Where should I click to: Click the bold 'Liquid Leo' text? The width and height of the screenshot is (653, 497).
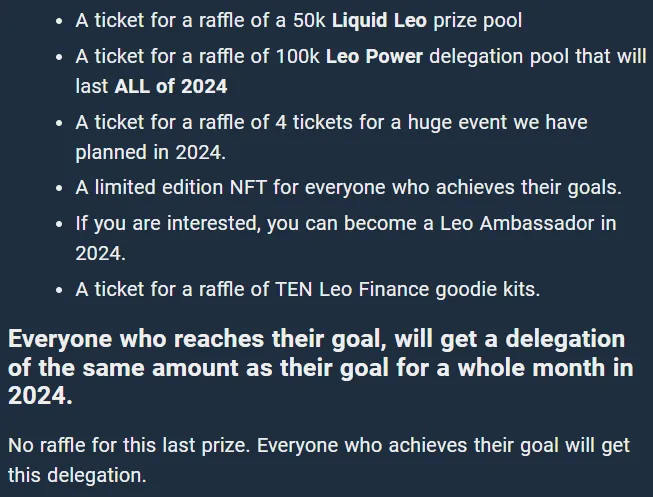click(379, 20)
